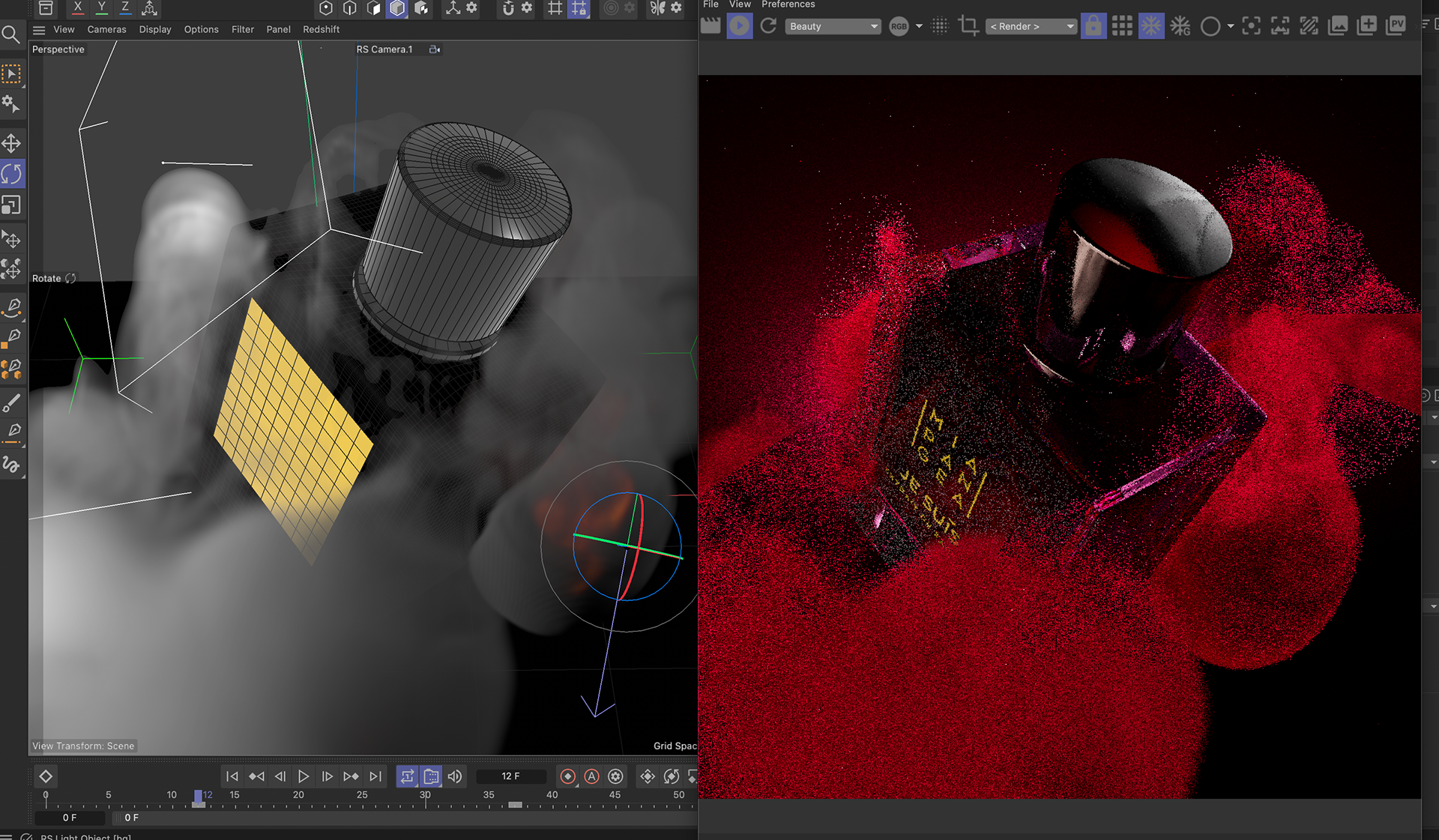Select the Move tool
The width and height of the screenshot is (1439, 840).
[11, 143]
